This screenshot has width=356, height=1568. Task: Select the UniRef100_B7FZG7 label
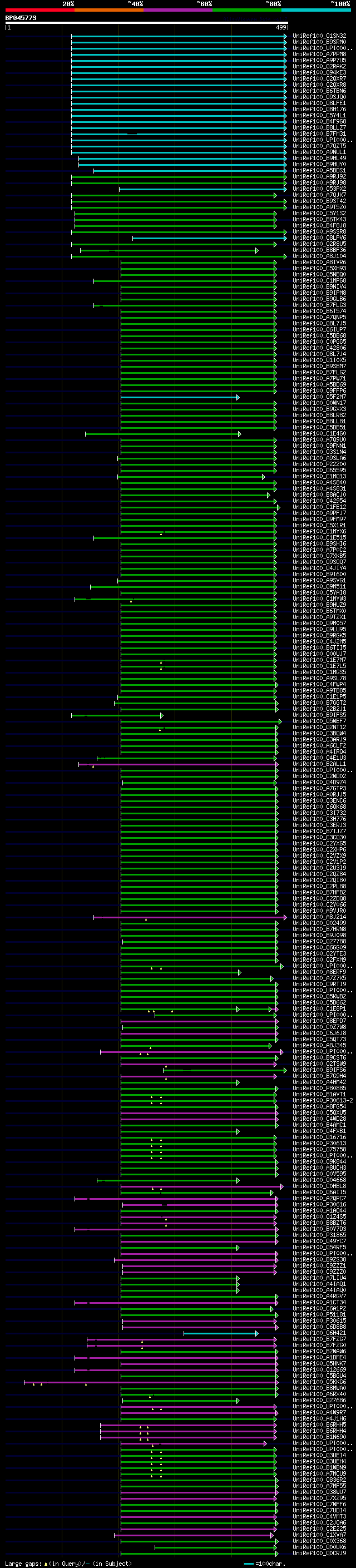[319, 1339]
